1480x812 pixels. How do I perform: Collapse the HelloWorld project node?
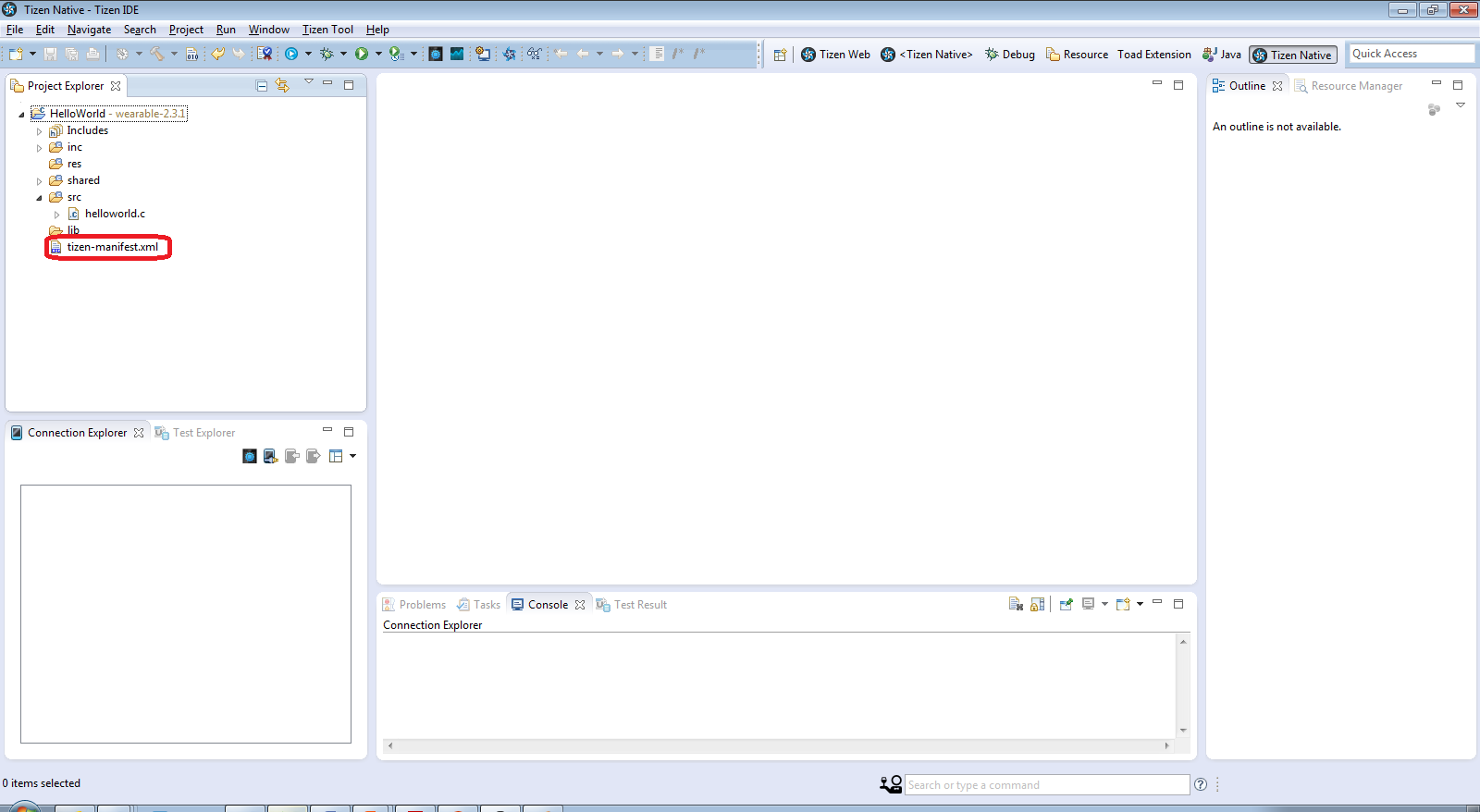(21, 115)
